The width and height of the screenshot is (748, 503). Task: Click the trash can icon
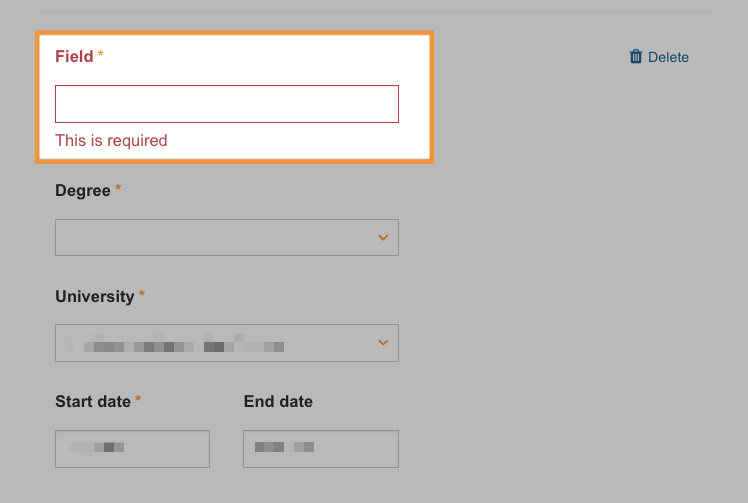tap(636, 56)
